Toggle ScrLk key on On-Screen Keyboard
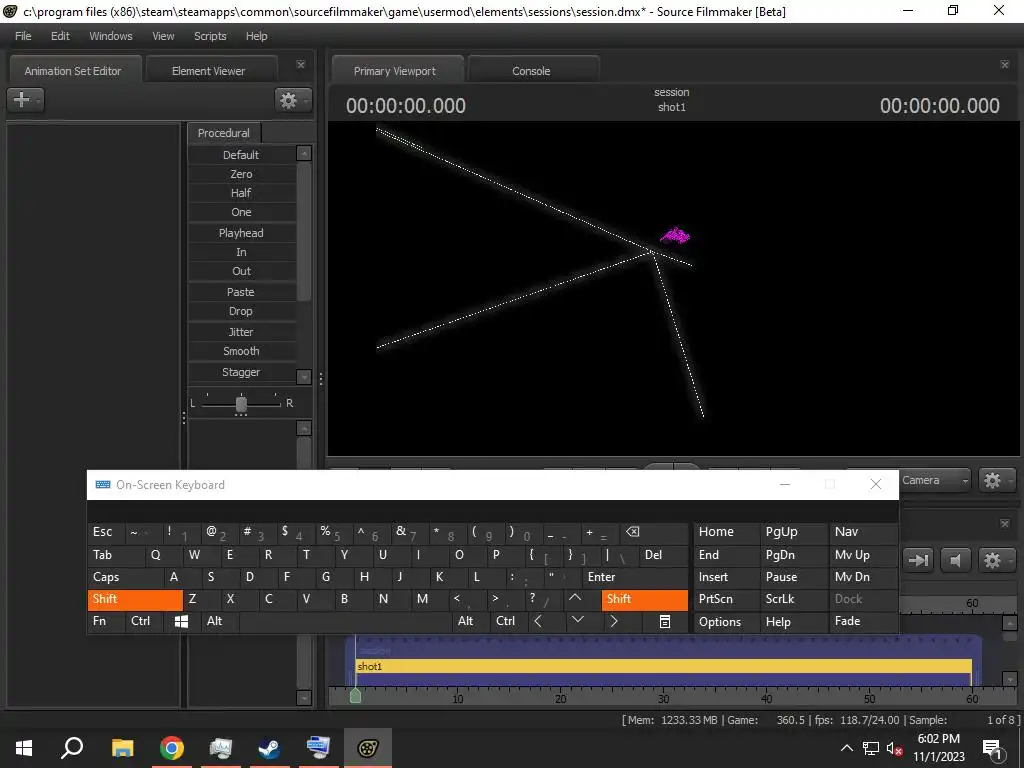The width and height of the screenshot is (1024, 768). (x=793, y=600)
